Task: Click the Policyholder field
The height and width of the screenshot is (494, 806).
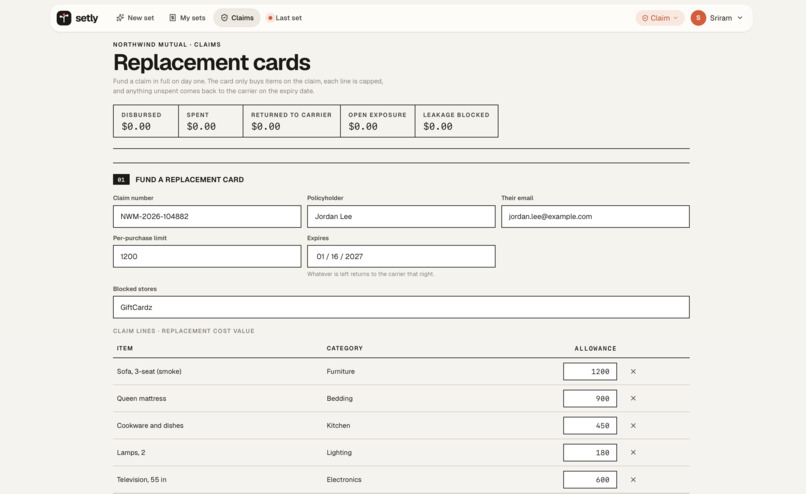Action: [401, 216]
